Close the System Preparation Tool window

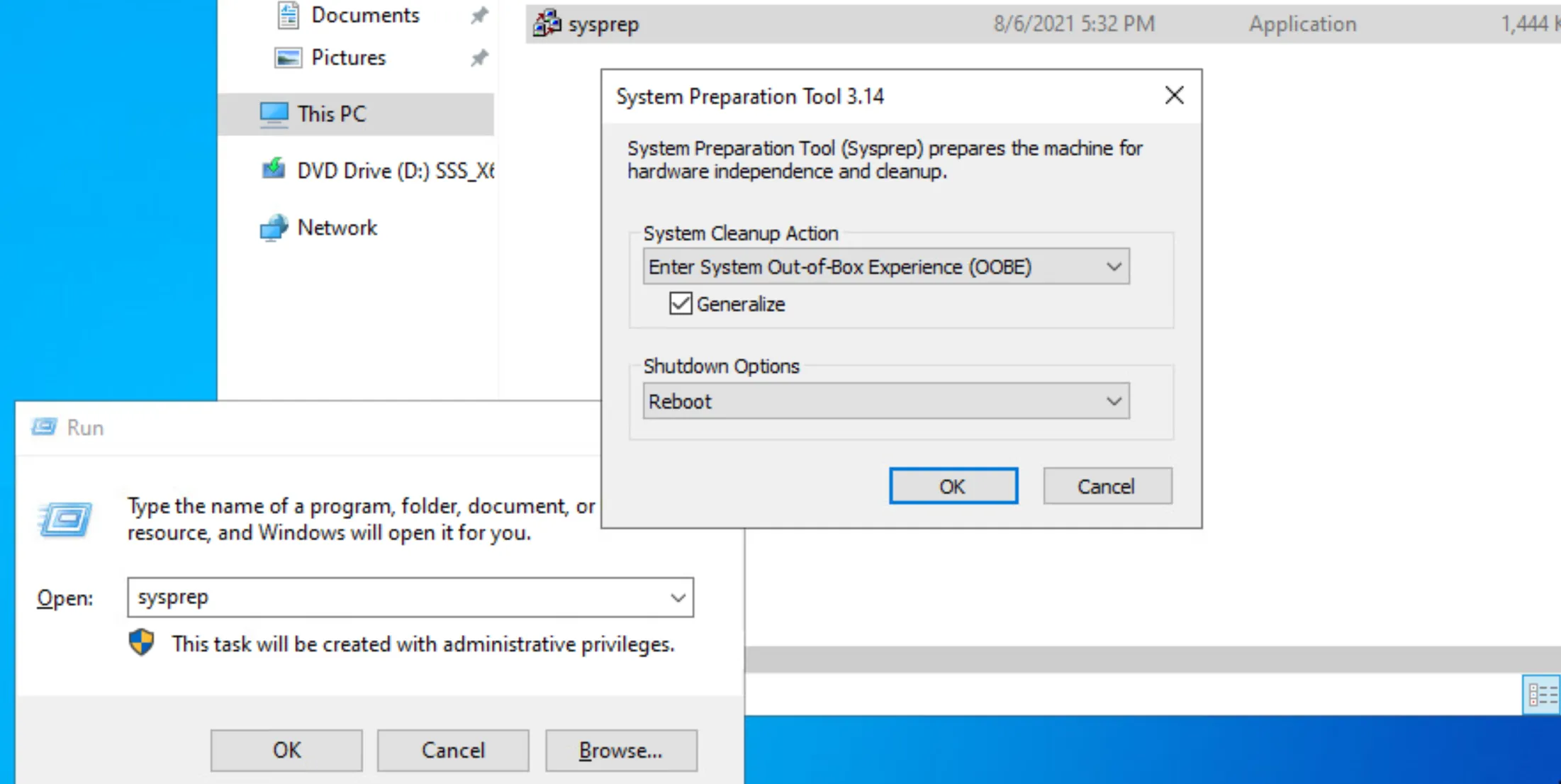coord(1174,95)
